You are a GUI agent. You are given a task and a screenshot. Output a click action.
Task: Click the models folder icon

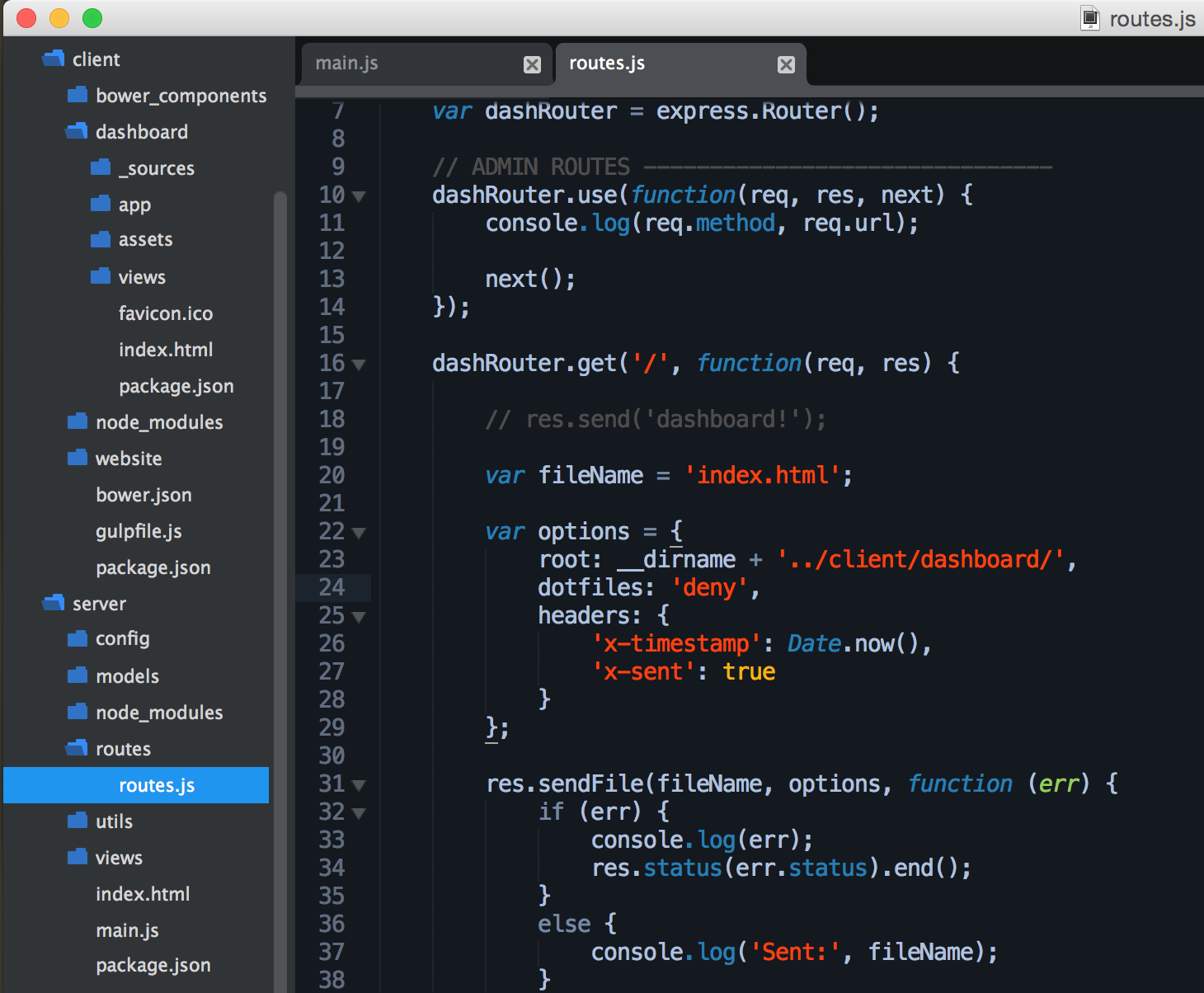tap(78, 675)
